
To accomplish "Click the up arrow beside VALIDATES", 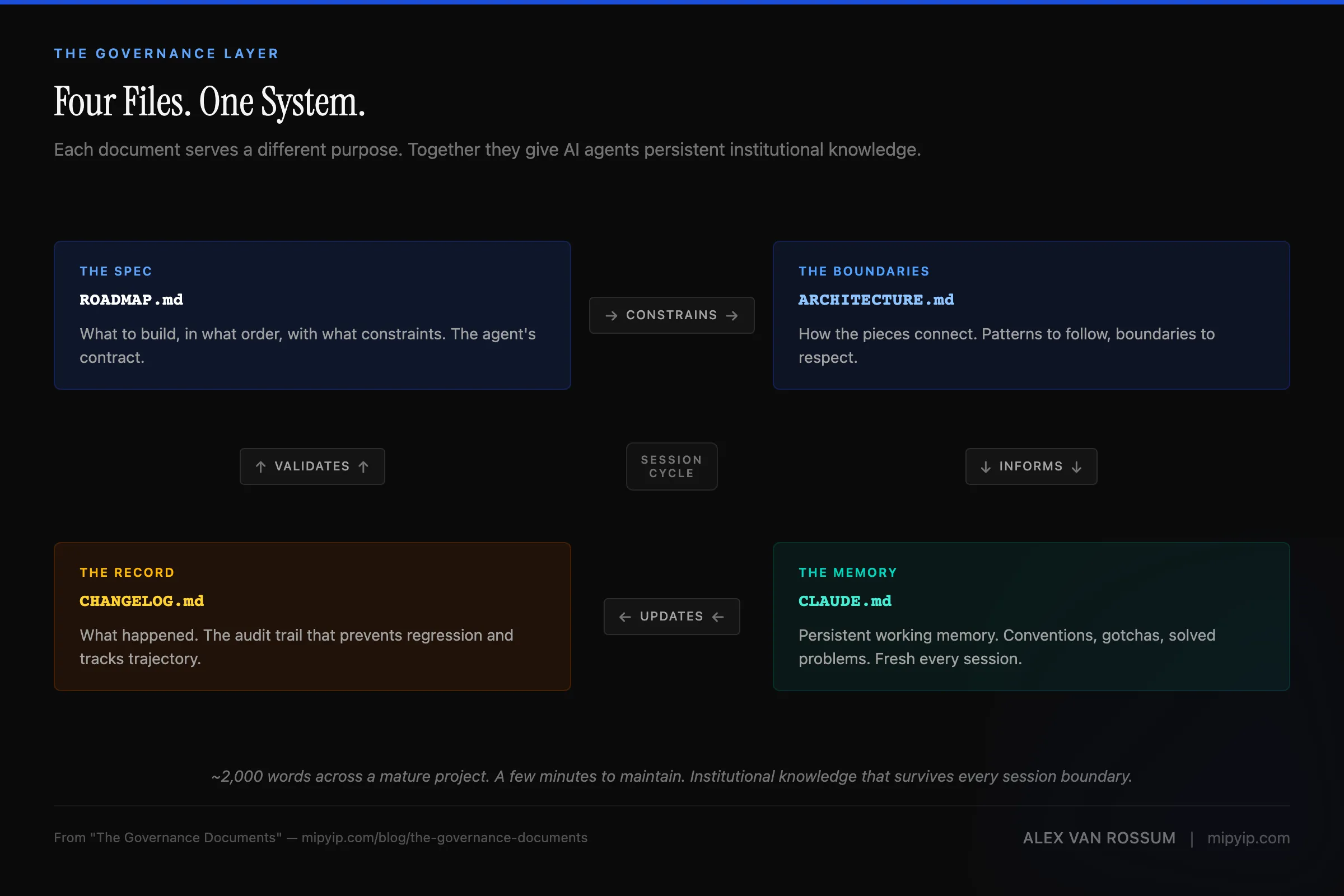I will (260, 466).
